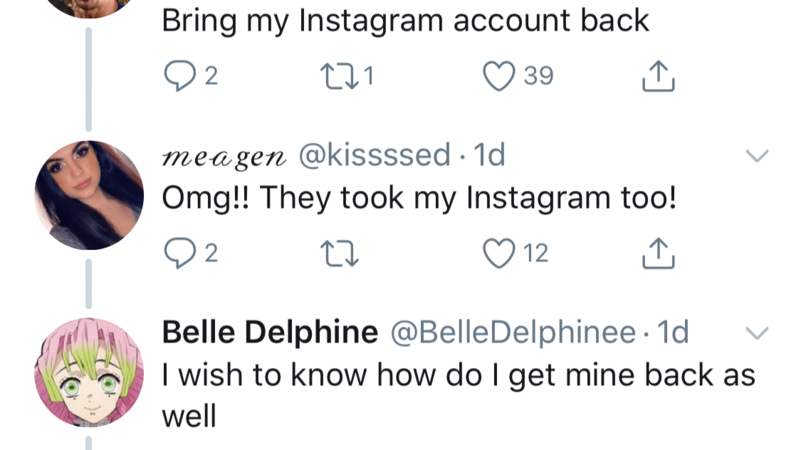Open the tweet 'I wish to know how...'
The height and width of the screenshot is (450, 800).
(458, 377)
